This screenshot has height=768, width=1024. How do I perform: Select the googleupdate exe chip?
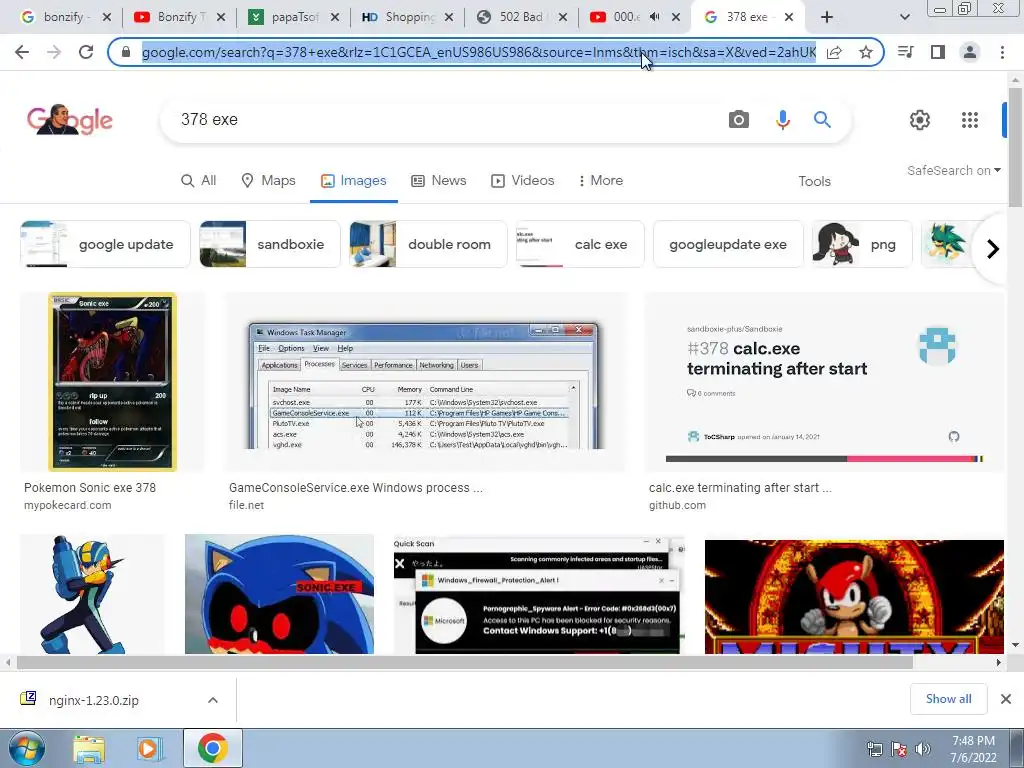point(728,244)
